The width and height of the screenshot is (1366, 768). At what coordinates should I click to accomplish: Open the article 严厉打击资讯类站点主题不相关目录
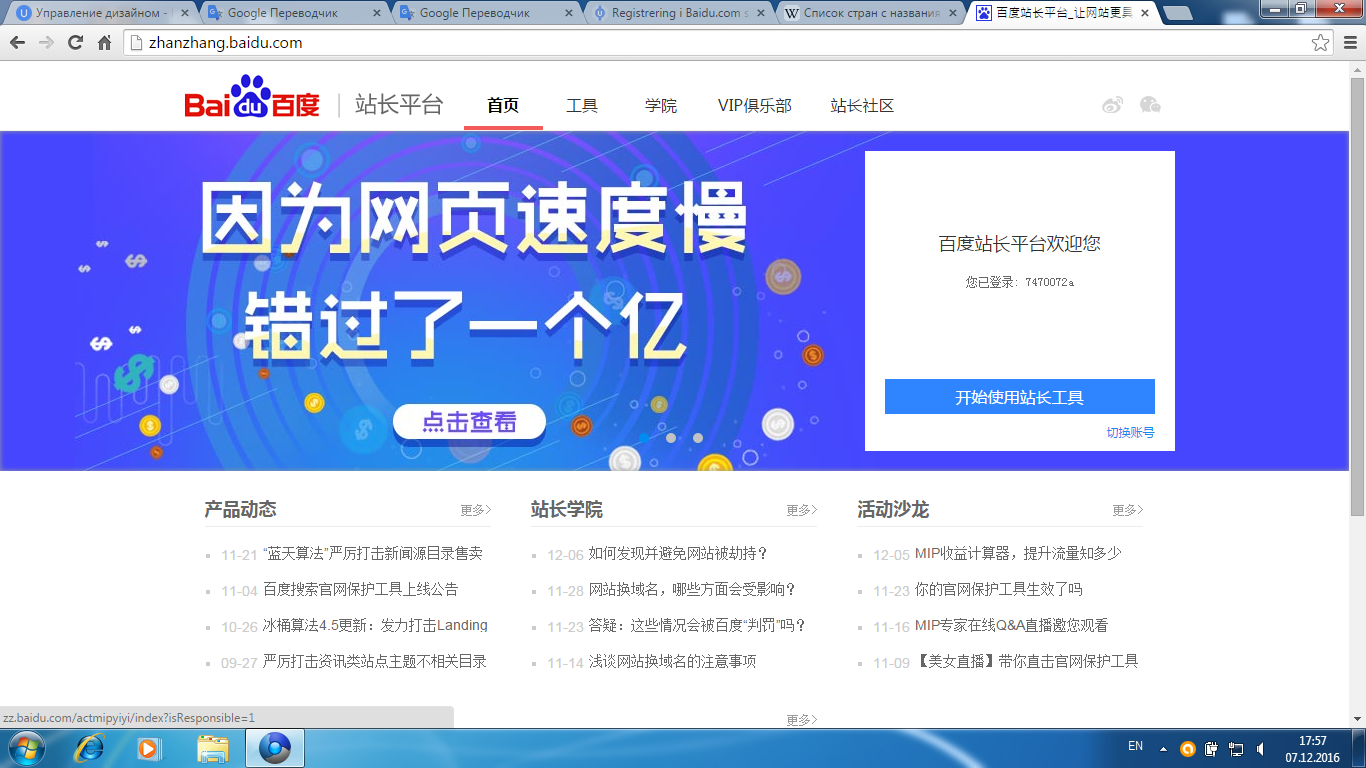375,661
